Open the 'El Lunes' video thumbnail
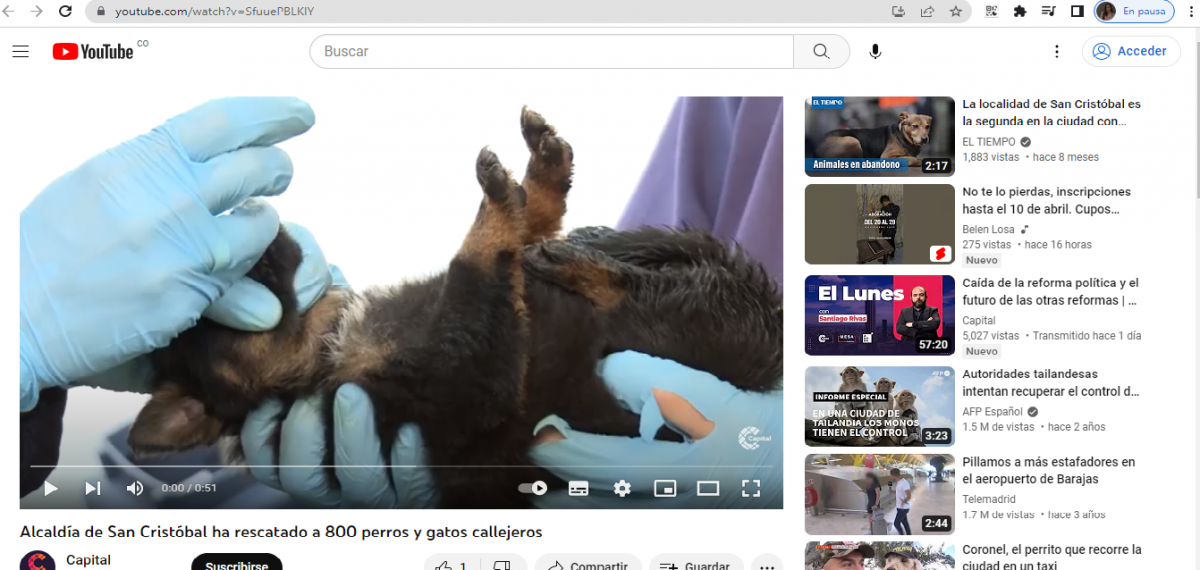This screenshot has height=570, width=1200. point(879,315)
